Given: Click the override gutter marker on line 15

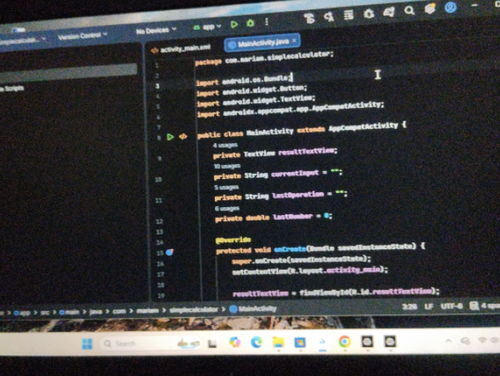Looking at the screenshot, I should click(x=170, y=252).
